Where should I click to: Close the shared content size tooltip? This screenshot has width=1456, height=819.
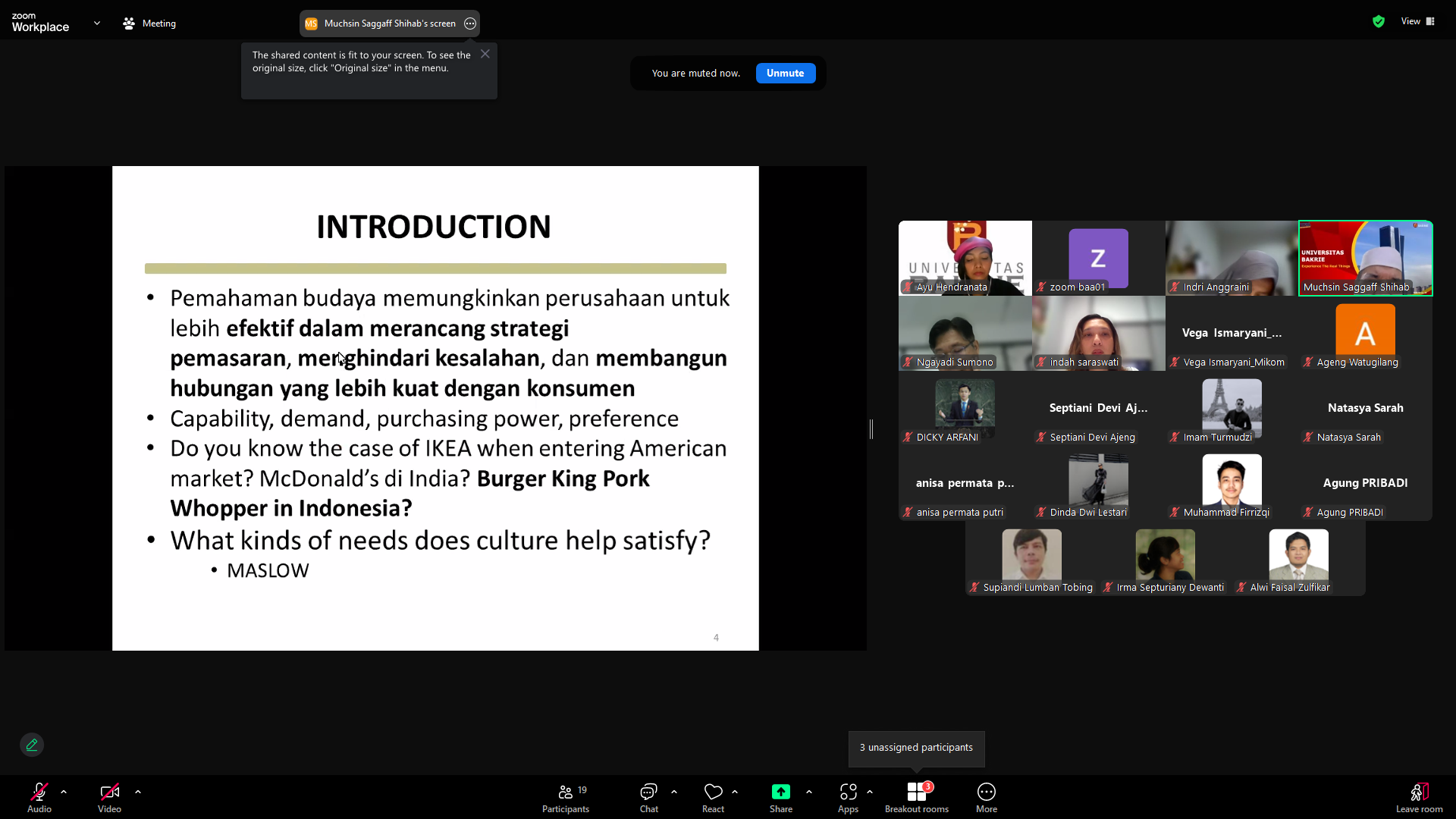point(485,54)
